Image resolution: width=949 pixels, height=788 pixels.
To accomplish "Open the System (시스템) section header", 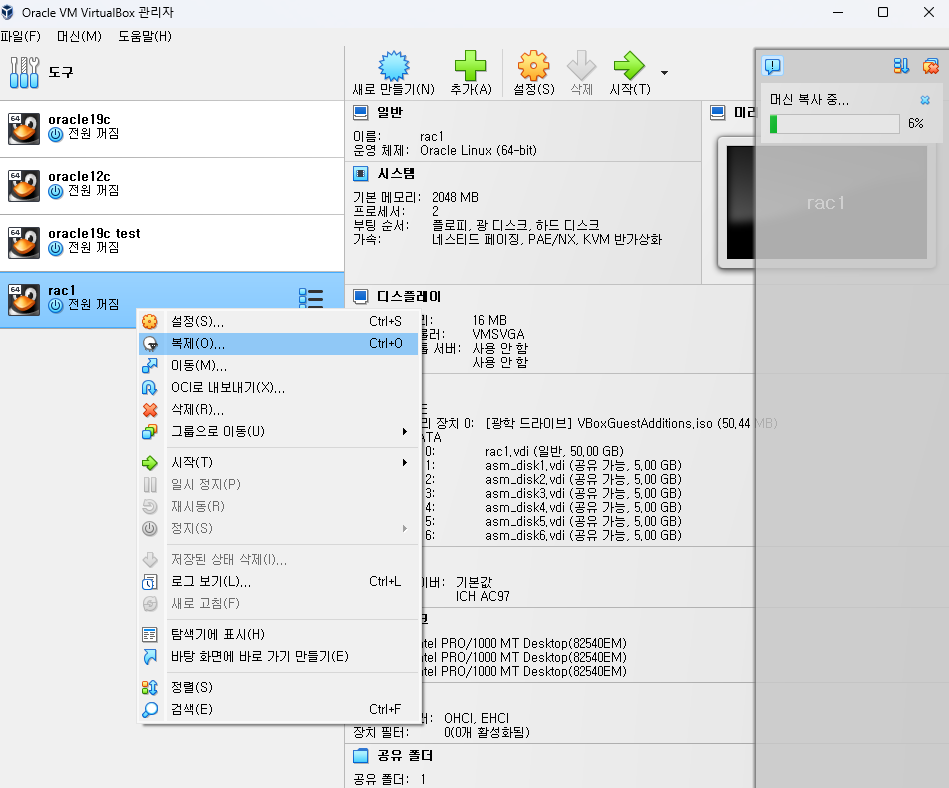I will point(396,174).
